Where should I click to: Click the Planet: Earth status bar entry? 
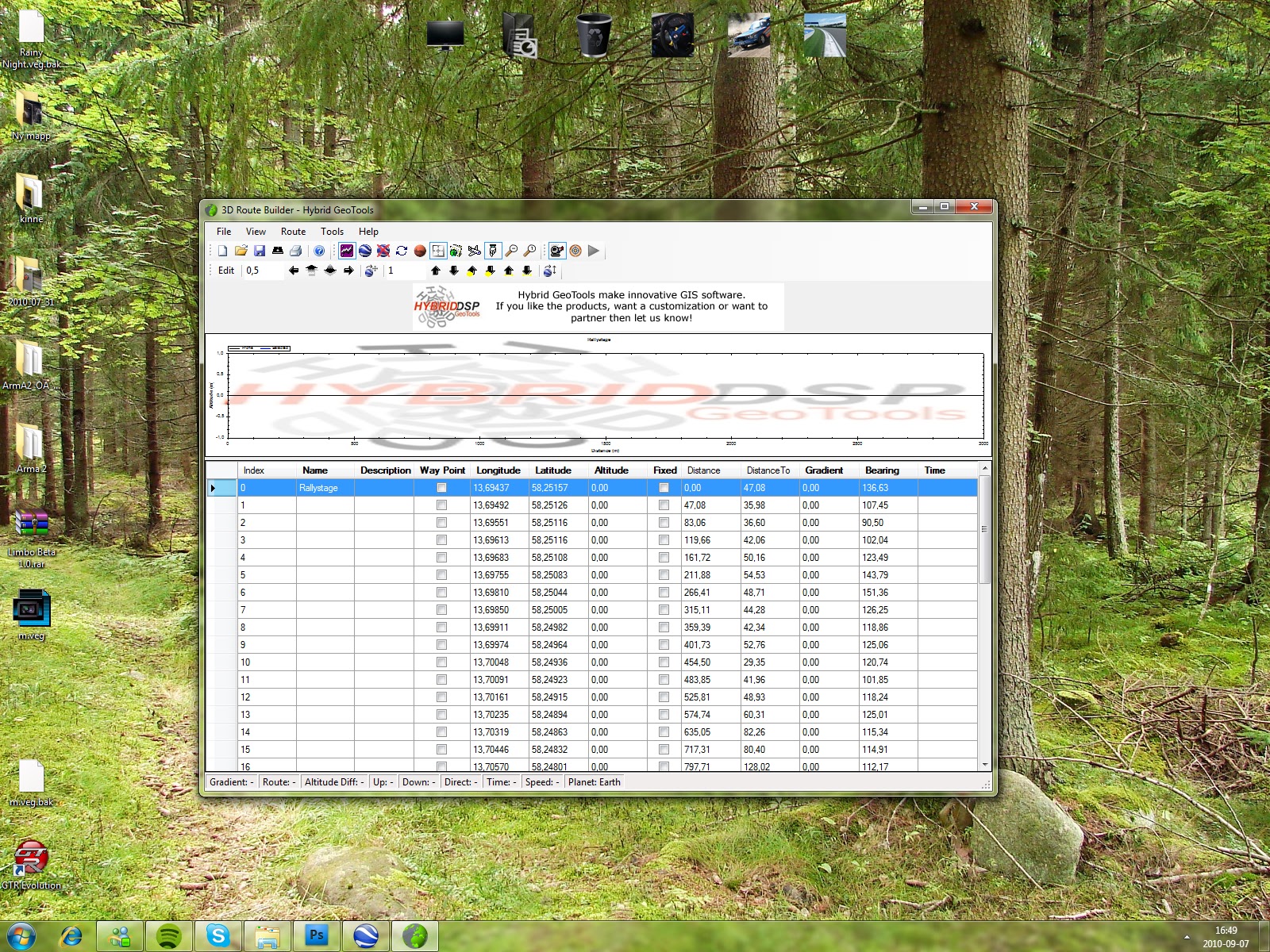[595, 782]
